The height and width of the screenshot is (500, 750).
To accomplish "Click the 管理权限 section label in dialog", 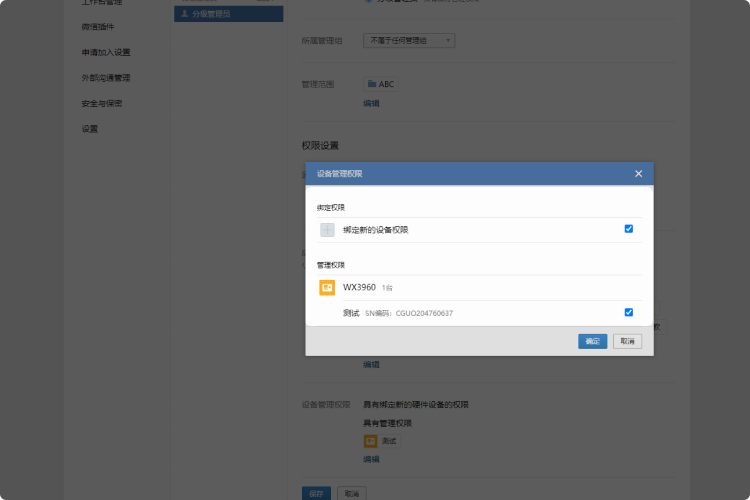I will point(331,265).
